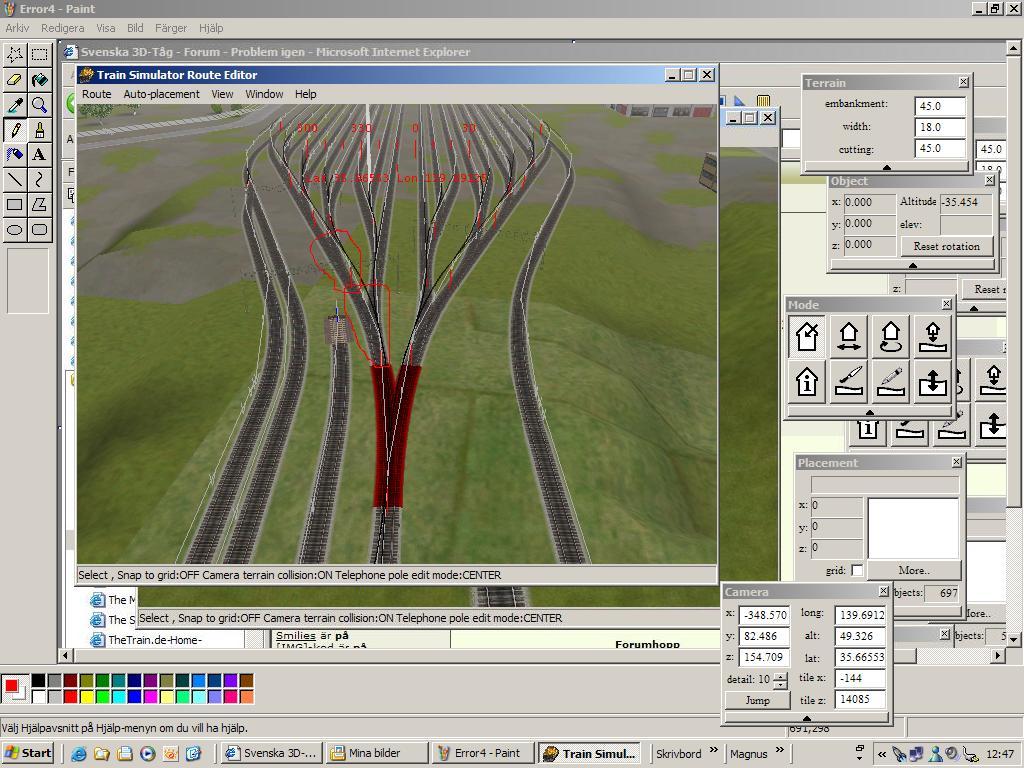Select TheTrain.de-Home- favorites entry

155,640
